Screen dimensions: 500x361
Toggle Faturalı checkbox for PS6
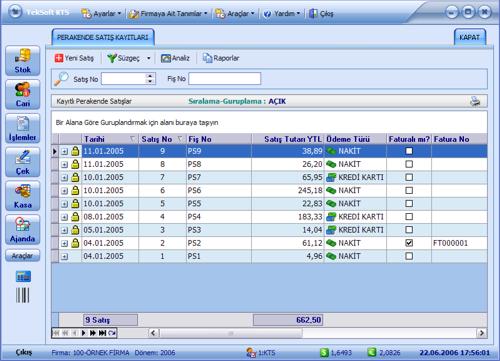click(x=409, y=190)
